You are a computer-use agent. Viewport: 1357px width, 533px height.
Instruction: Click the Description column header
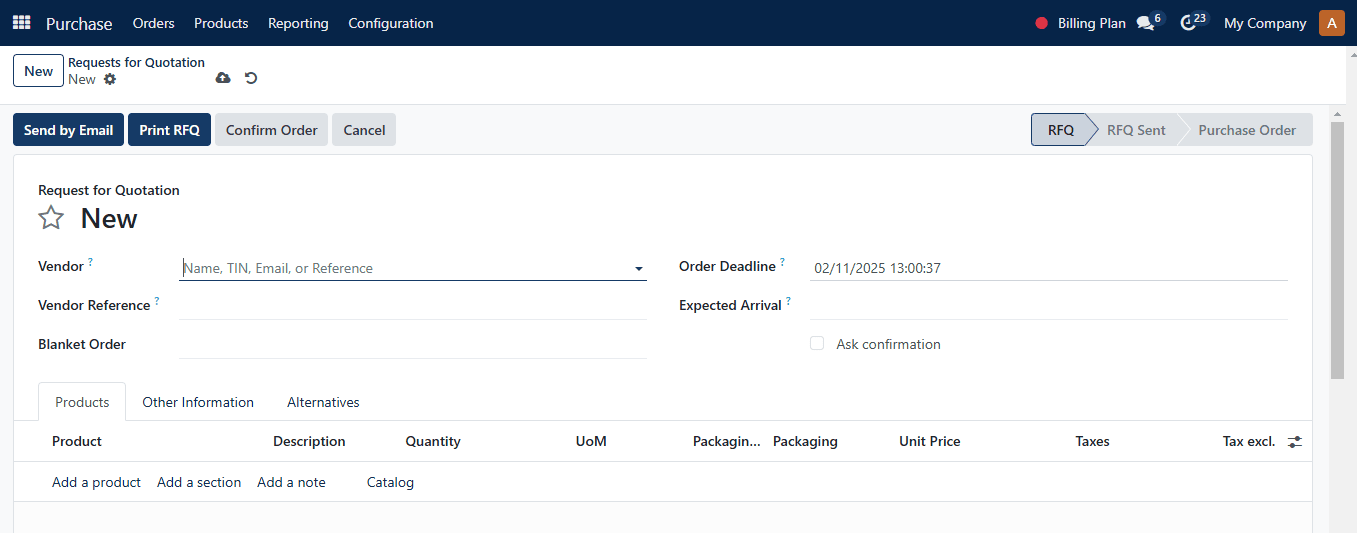(x=309, y=441)
